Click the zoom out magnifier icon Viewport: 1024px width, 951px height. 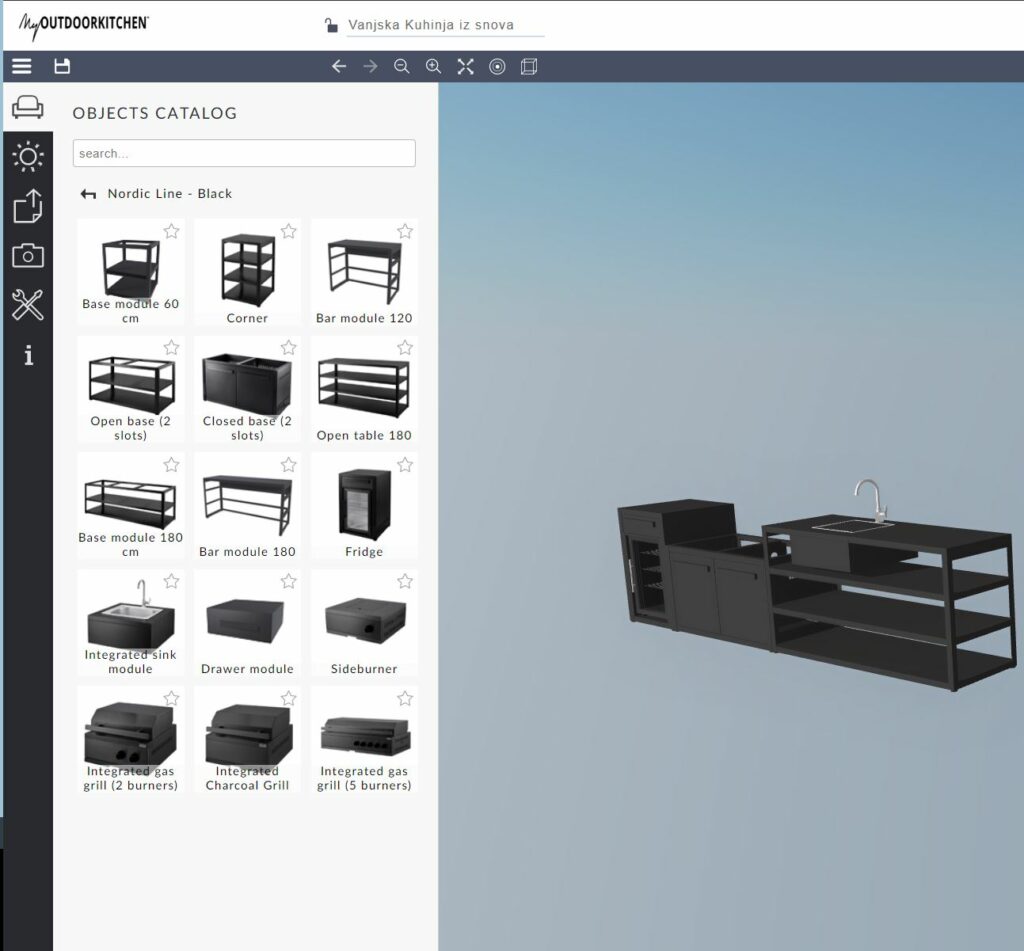(x=401, y=67)
